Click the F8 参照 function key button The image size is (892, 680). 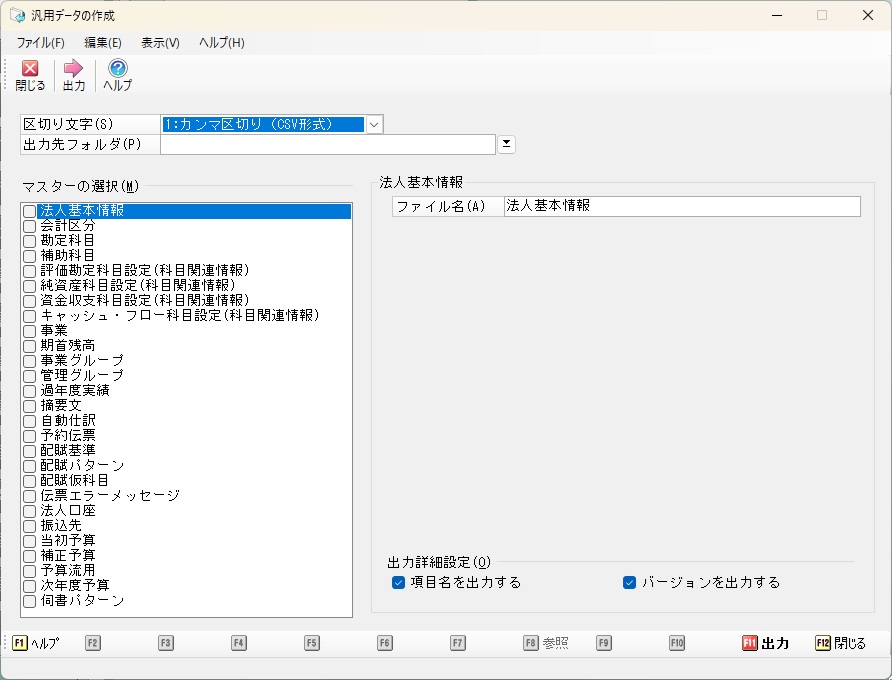[x=546, y=643]
